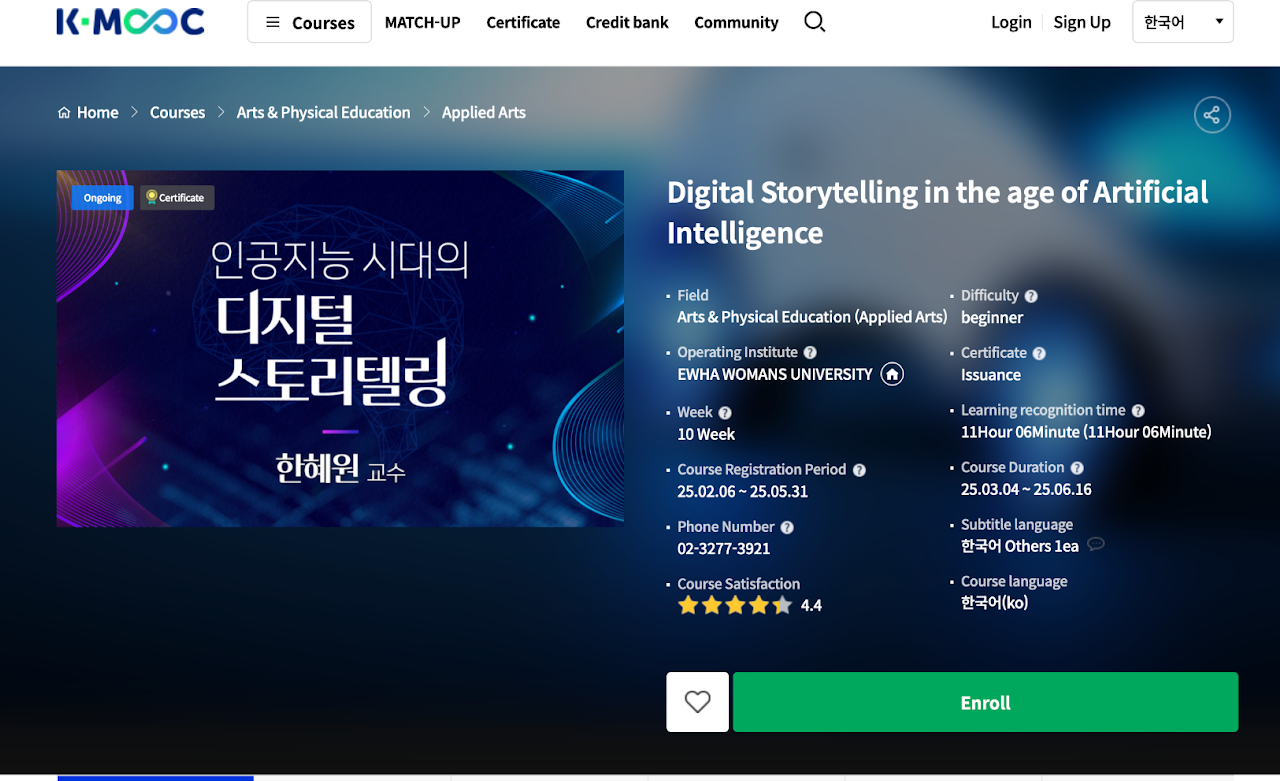Click the course thumbnail image

click(x=340, y=348)
